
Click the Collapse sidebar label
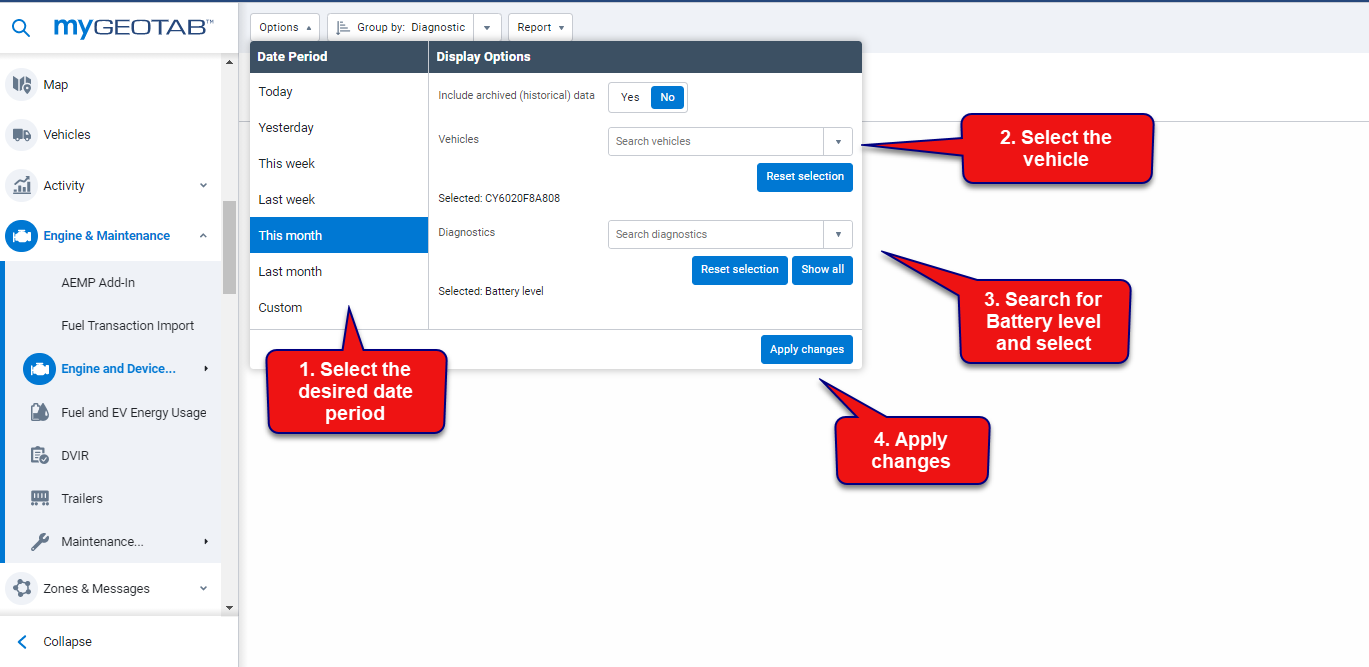[x=67, y=642]
